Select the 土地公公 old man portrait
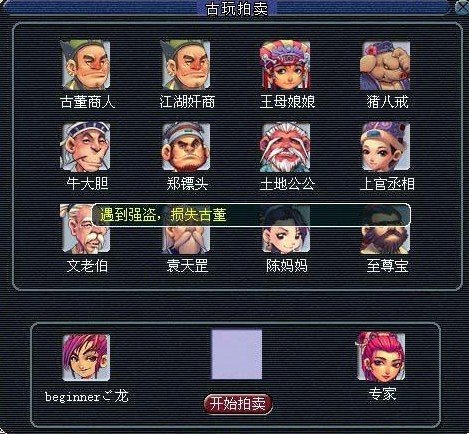469x434 pixels. [286, 147]
